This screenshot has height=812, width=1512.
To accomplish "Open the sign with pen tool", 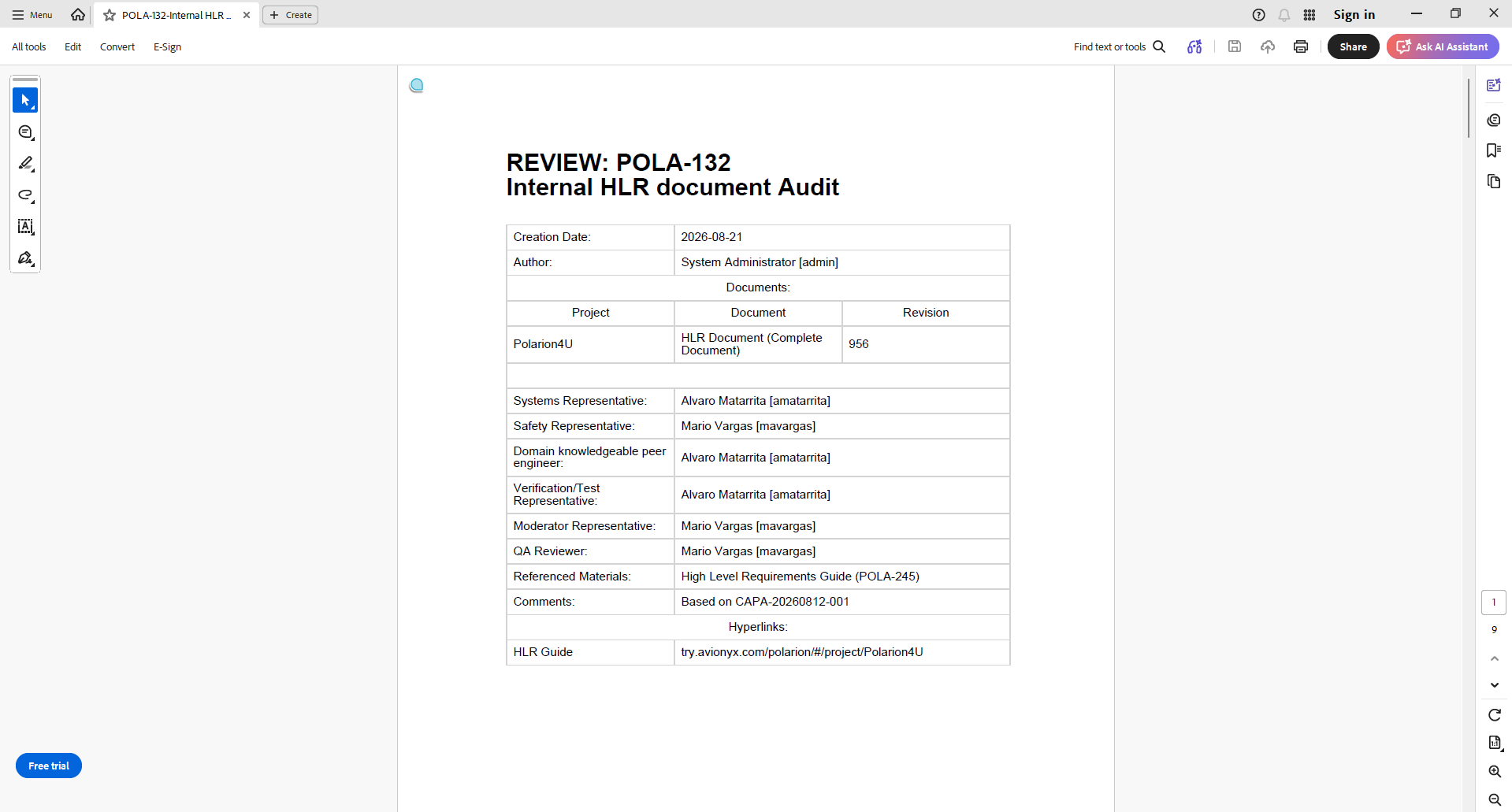I will point(25,258).
